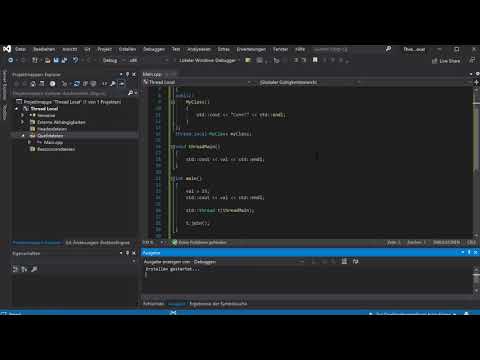Click the Keine Probleme gefunden indicator
This screenshot has height=360, width=480.
click(199, 242)
